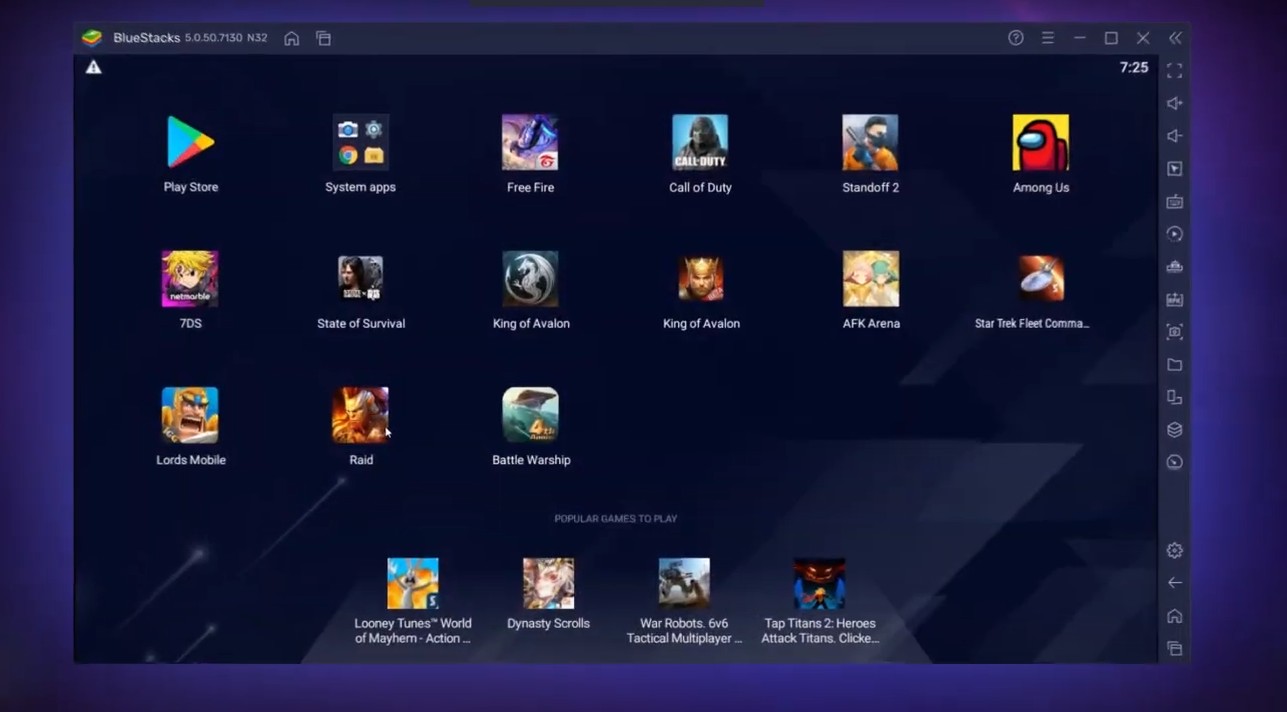Open Tap Titans 2 suggested game
Image resolution: width=1287 pixels, height=712 pixels.
(819, 583)
